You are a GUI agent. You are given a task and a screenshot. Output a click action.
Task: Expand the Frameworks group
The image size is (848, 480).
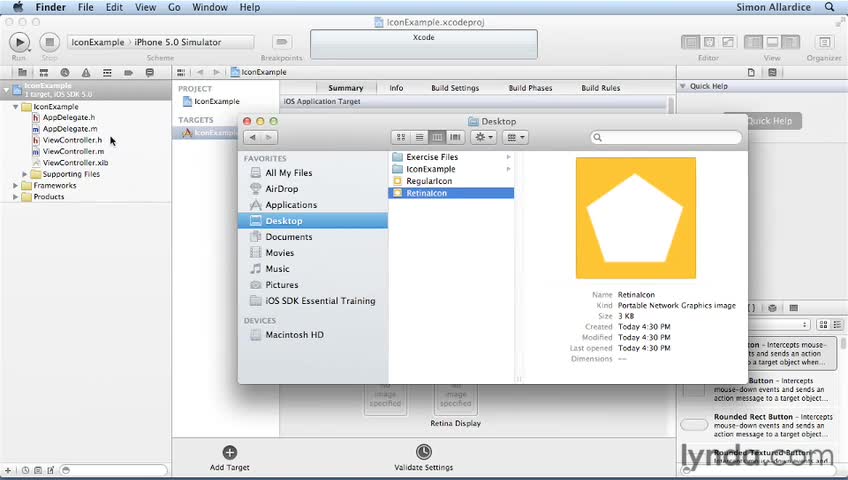16,185
